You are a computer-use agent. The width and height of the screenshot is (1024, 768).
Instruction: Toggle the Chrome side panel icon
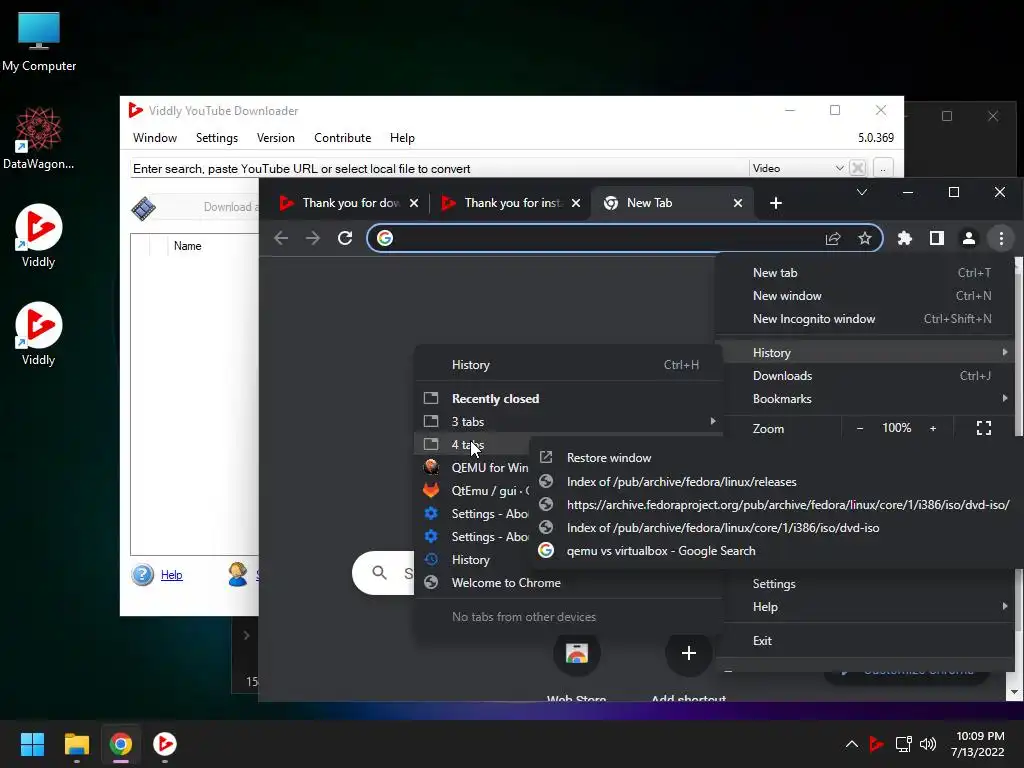936,238
